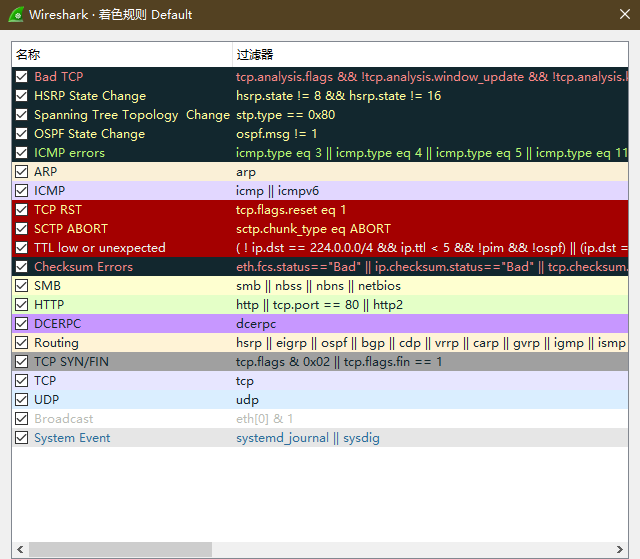Viewport: 640px width, 559px height.
Task: Click the filter ospf.msg != 1
Action: [276, 134]
